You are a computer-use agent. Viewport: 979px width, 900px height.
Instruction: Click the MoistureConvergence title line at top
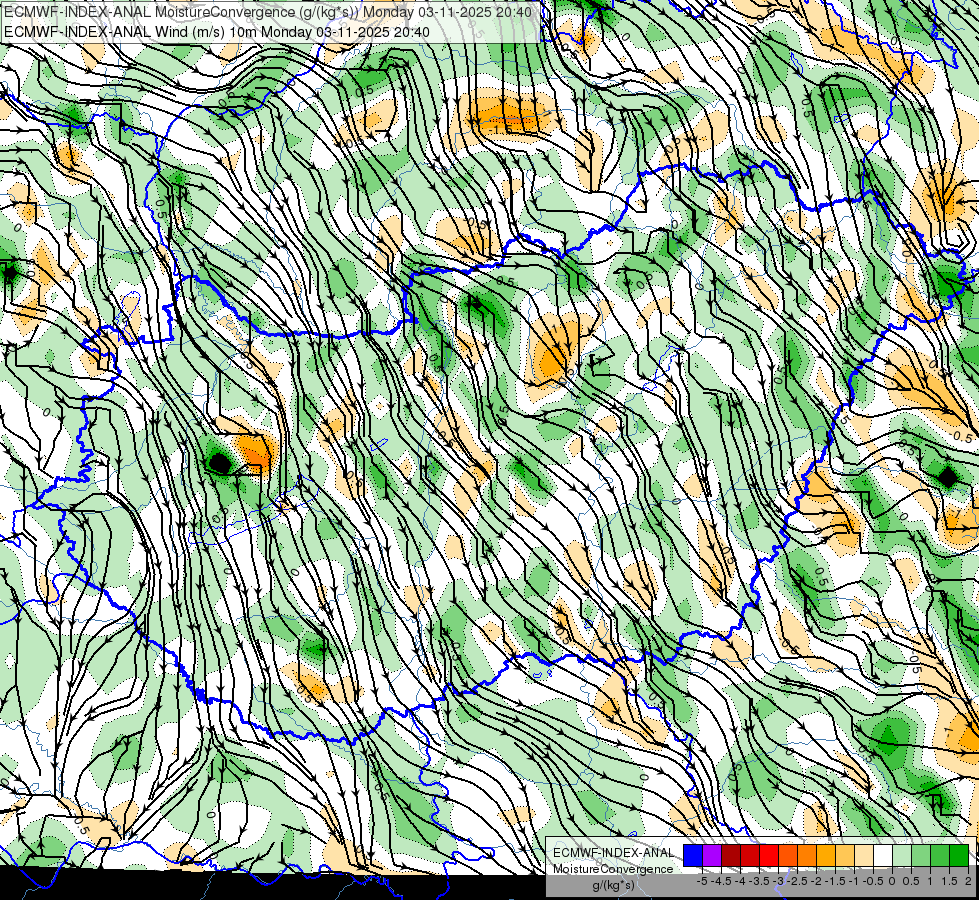tap(268, 12)
